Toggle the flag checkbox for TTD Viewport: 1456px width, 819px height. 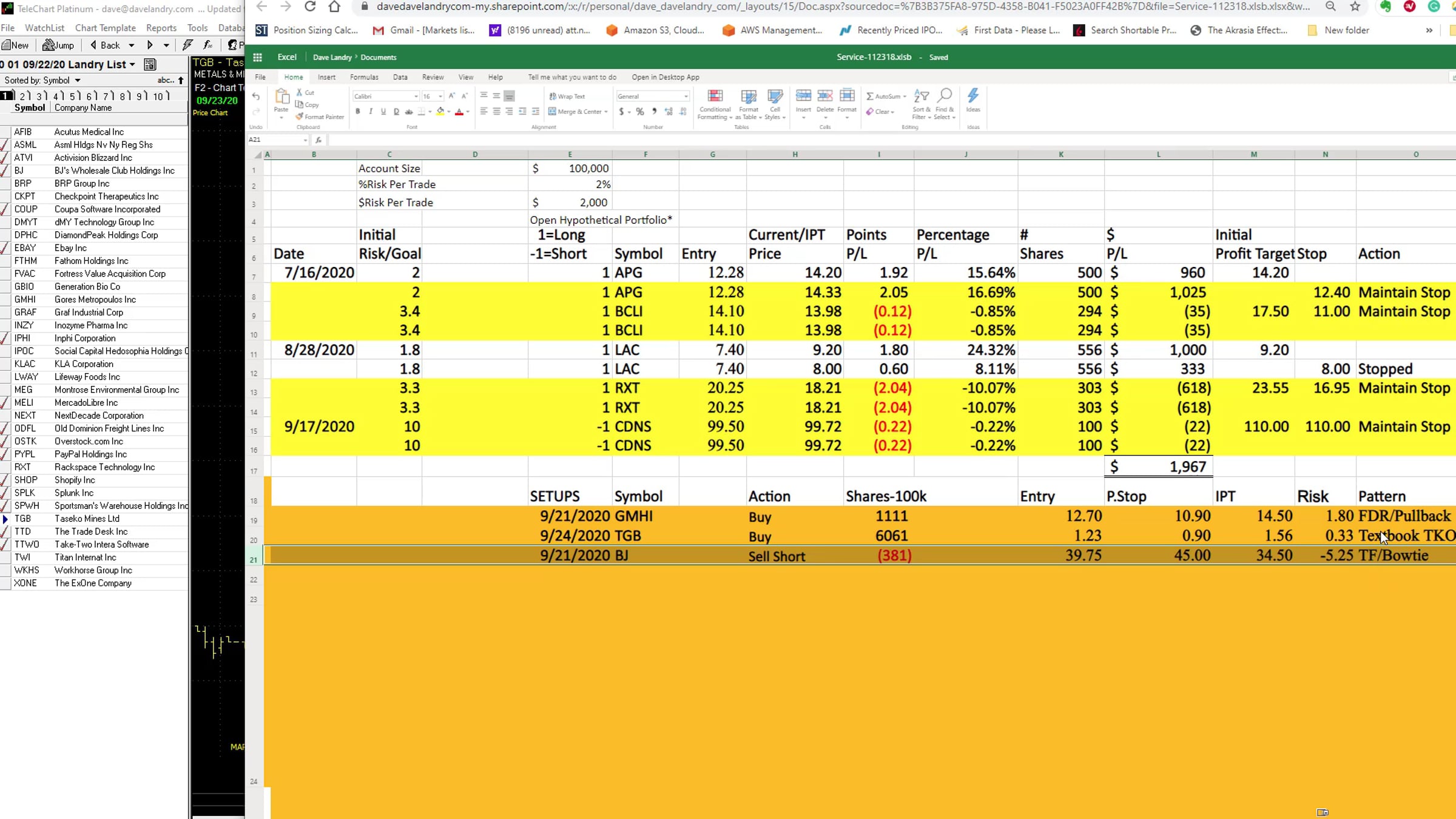(5, 531)
